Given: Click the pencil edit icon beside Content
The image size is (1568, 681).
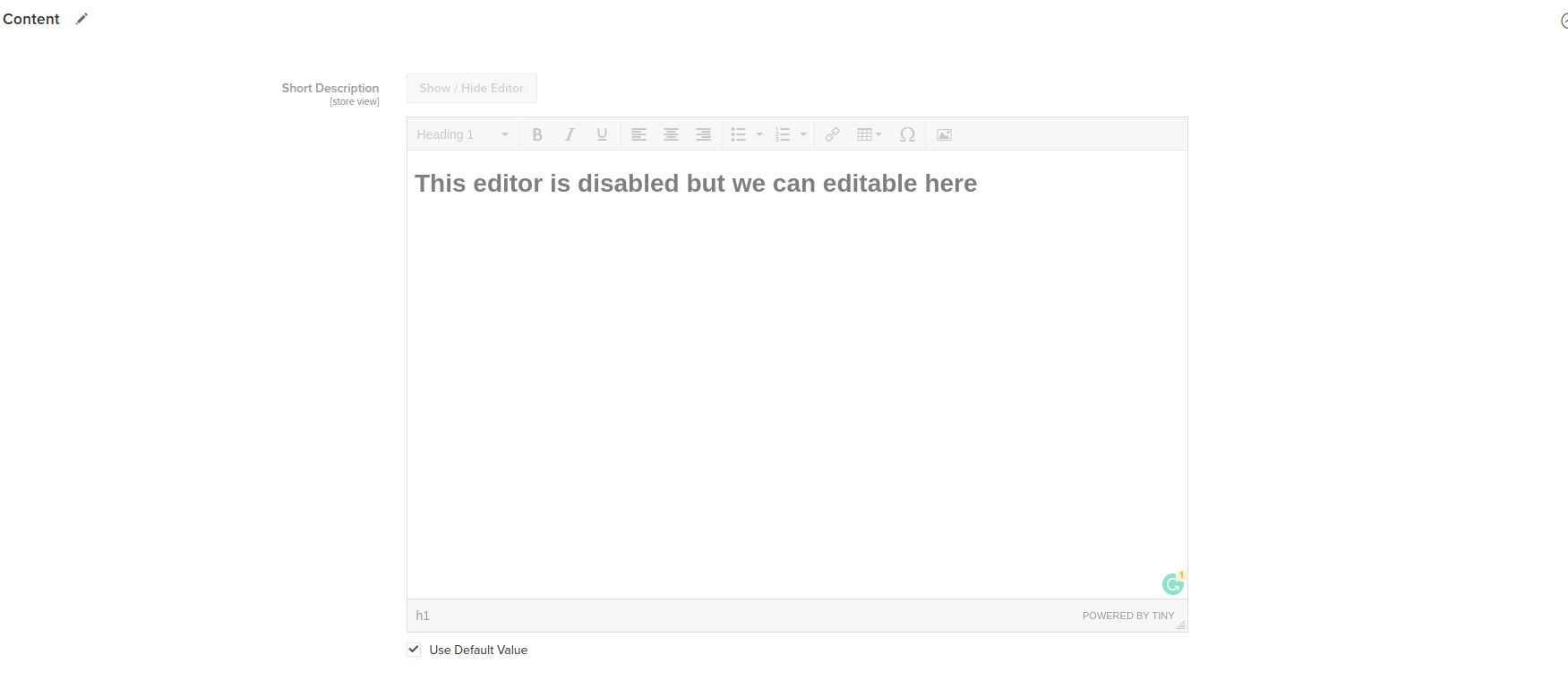Looking at the screenshot, I should [x=81, y=19].
